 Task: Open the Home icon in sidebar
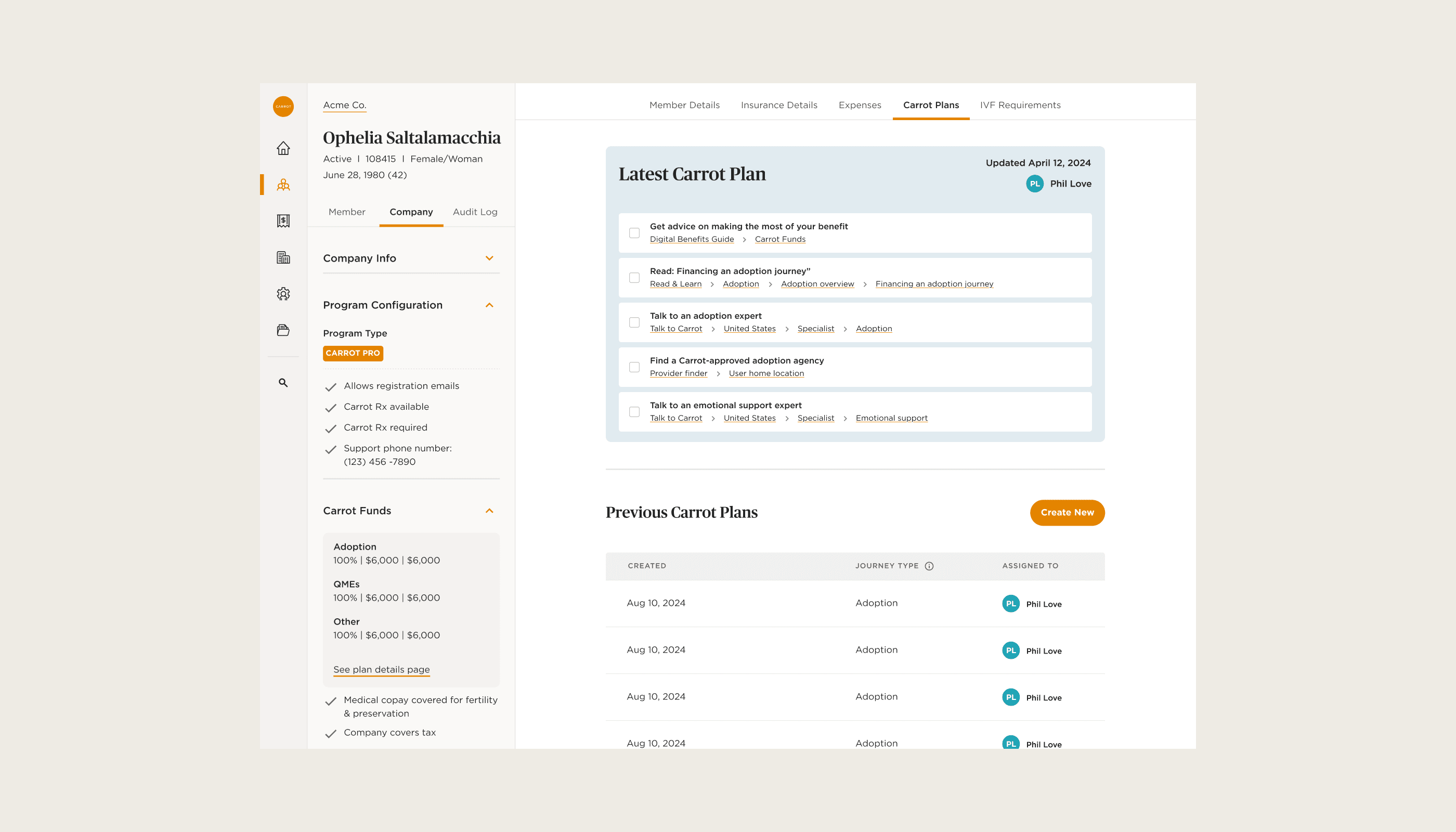(x=283, y=149)
